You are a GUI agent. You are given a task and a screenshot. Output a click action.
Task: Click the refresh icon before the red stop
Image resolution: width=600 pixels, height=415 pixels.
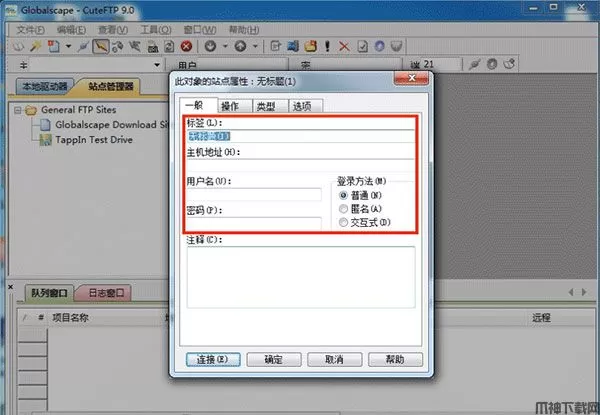point(169,47)
